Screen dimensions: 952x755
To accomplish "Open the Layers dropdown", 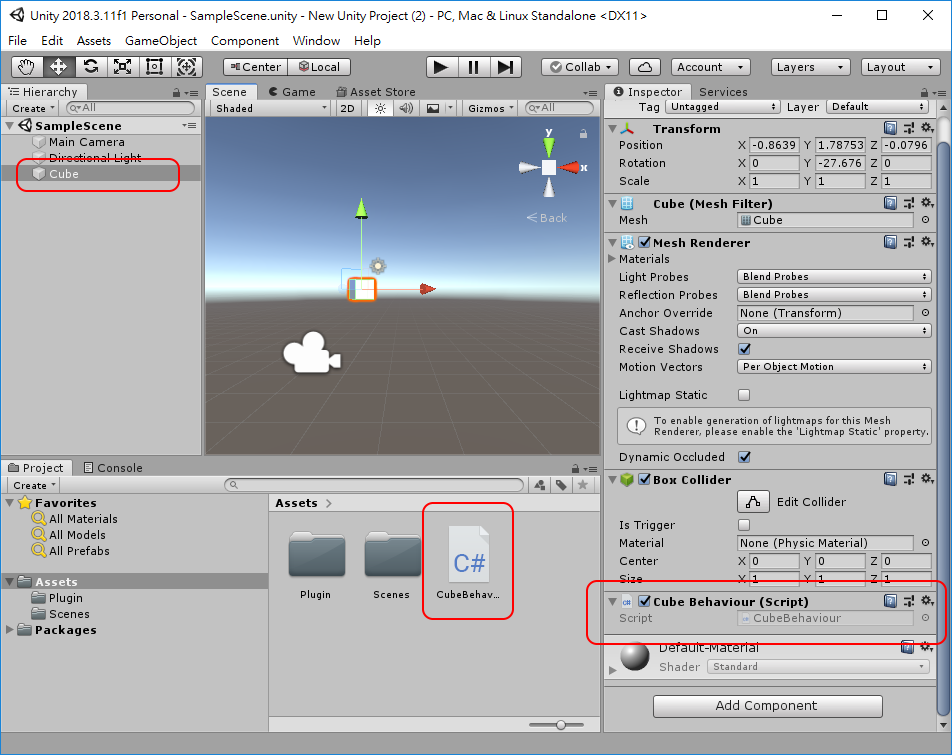I will (x=808, y=67).
